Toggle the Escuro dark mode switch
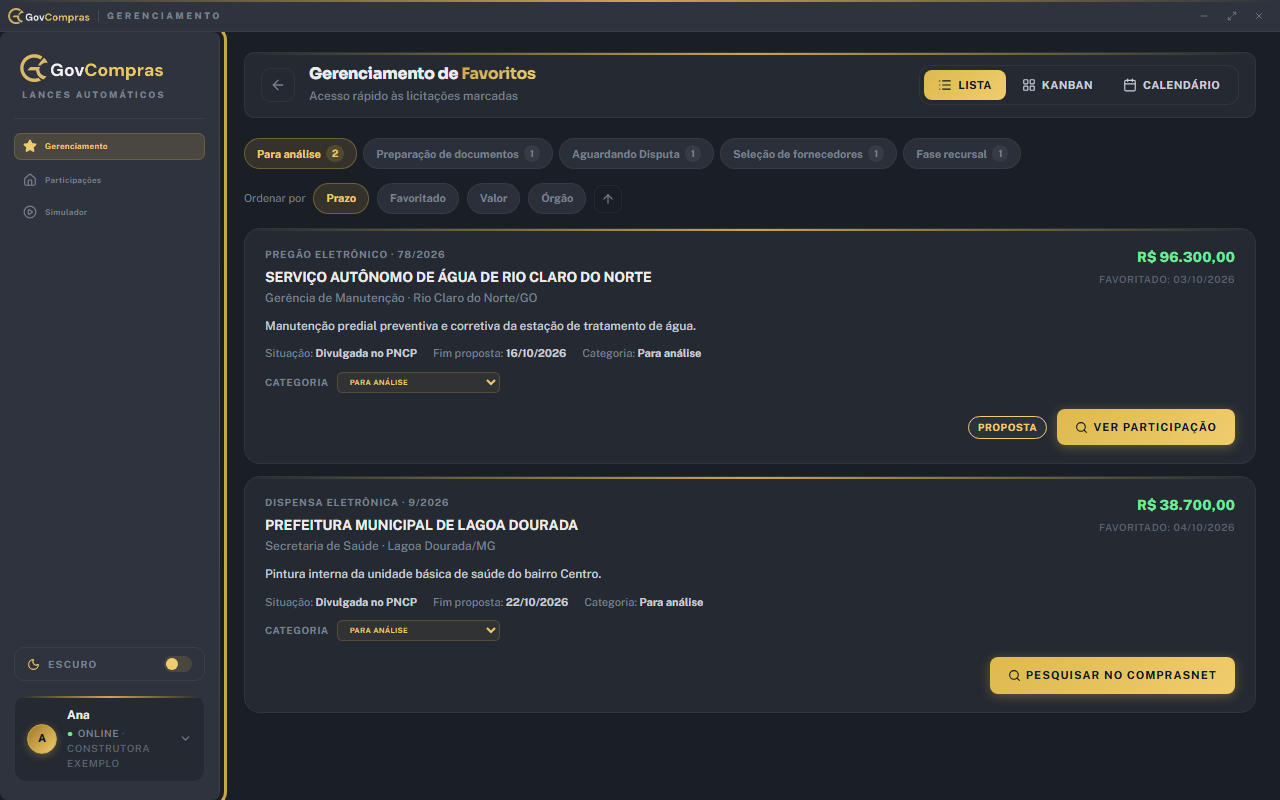The image size is (1280, 800). [x=178, y=664]
